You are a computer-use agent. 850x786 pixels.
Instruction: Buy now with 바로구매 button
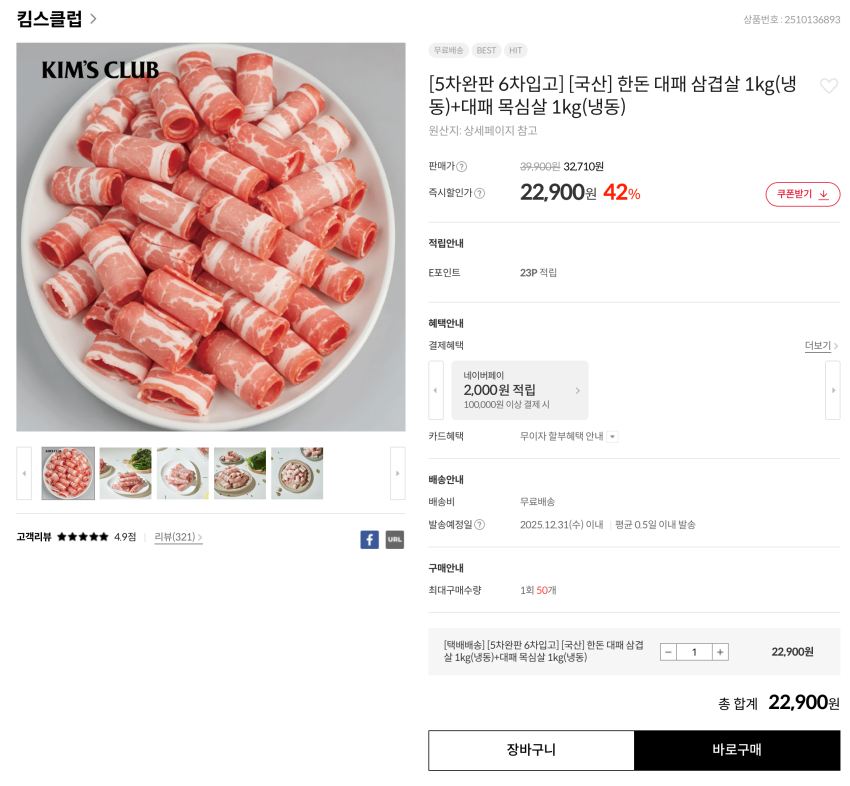tap(737, 750)
